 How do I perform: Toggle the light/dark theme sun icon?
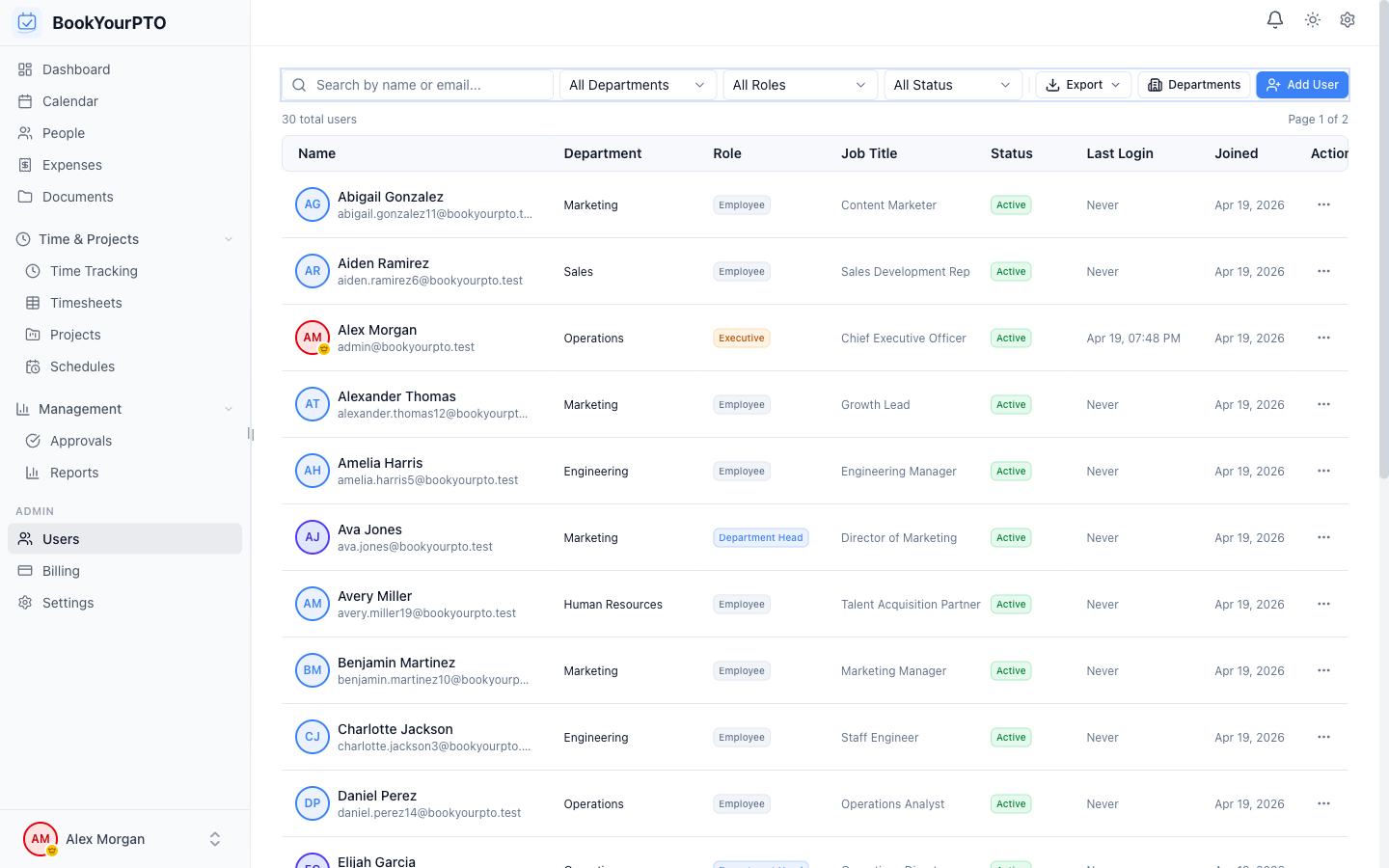pyautogui.click(x=1312, y=19)
